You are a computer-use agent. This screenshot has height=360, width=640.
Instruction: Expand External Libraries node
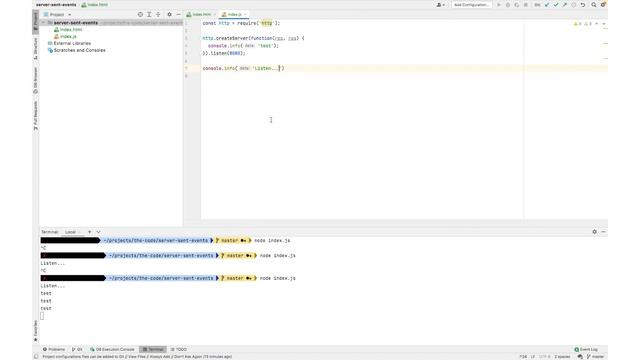point(72,43)
